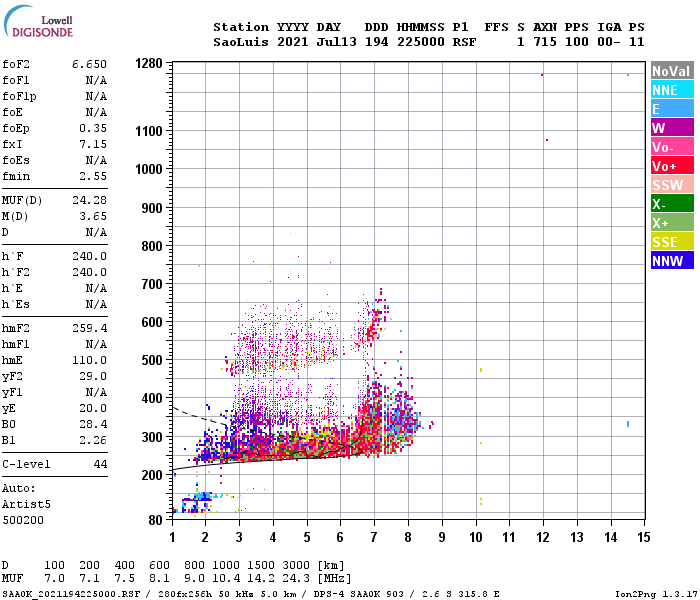The image size is (700, 600).
Task: Click the B0 value 28.4
Action: [x=93, y=424]
